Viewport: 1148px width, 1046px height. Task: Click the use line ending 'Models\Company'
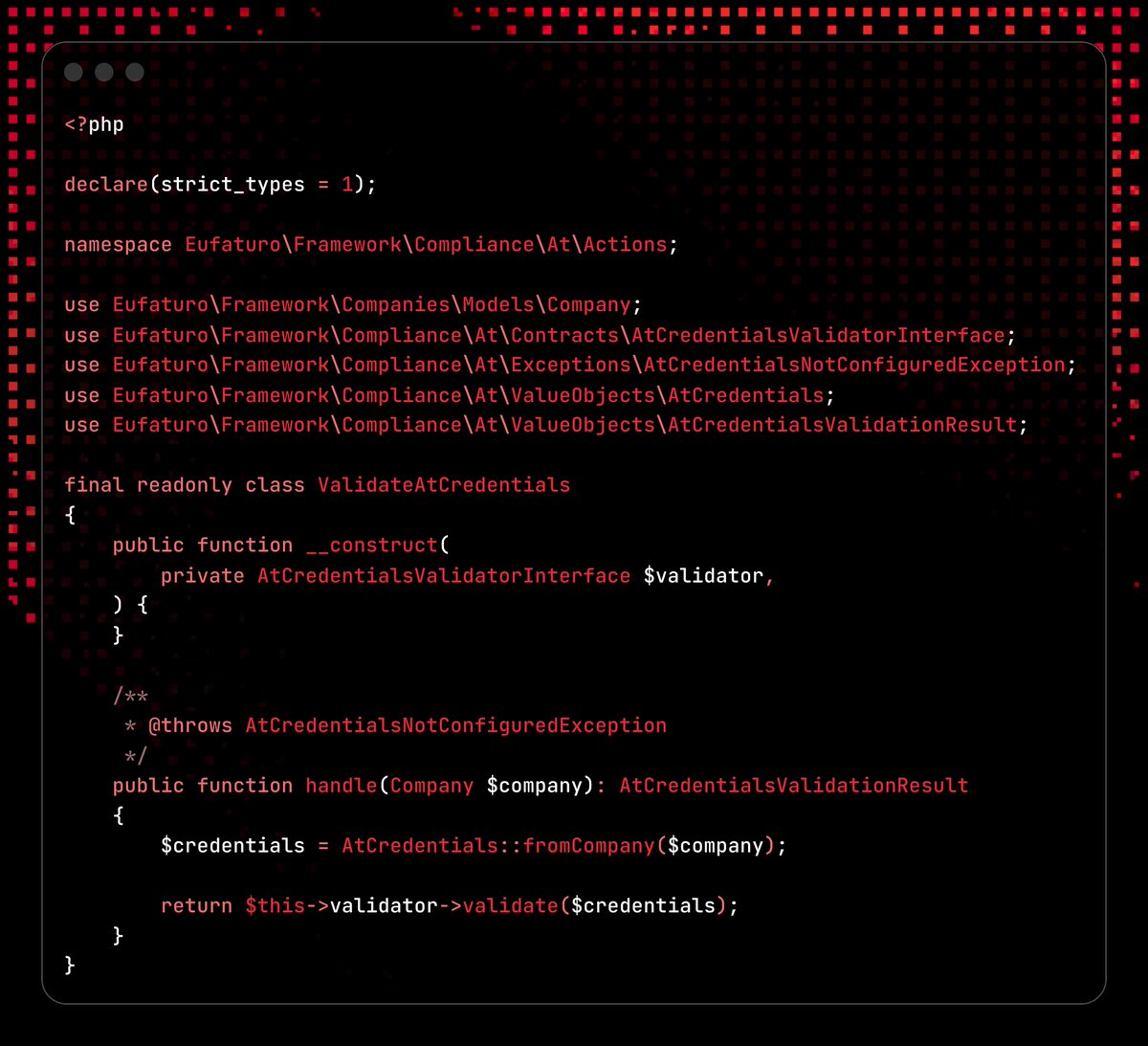coord(353,304)
